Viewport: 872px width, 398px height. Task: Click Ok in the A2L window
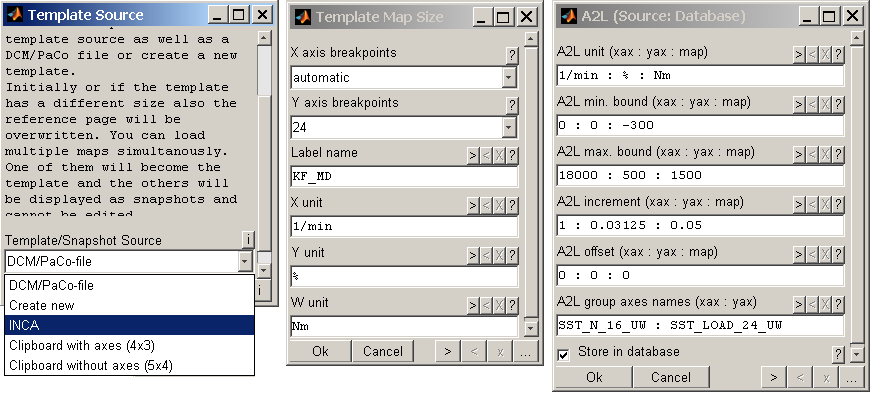594,377
